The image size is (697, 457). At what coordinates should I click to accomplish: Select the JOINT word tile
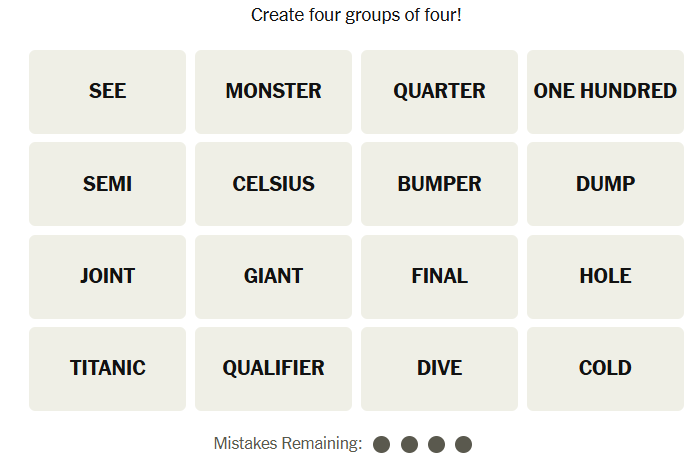coord(107,276)
